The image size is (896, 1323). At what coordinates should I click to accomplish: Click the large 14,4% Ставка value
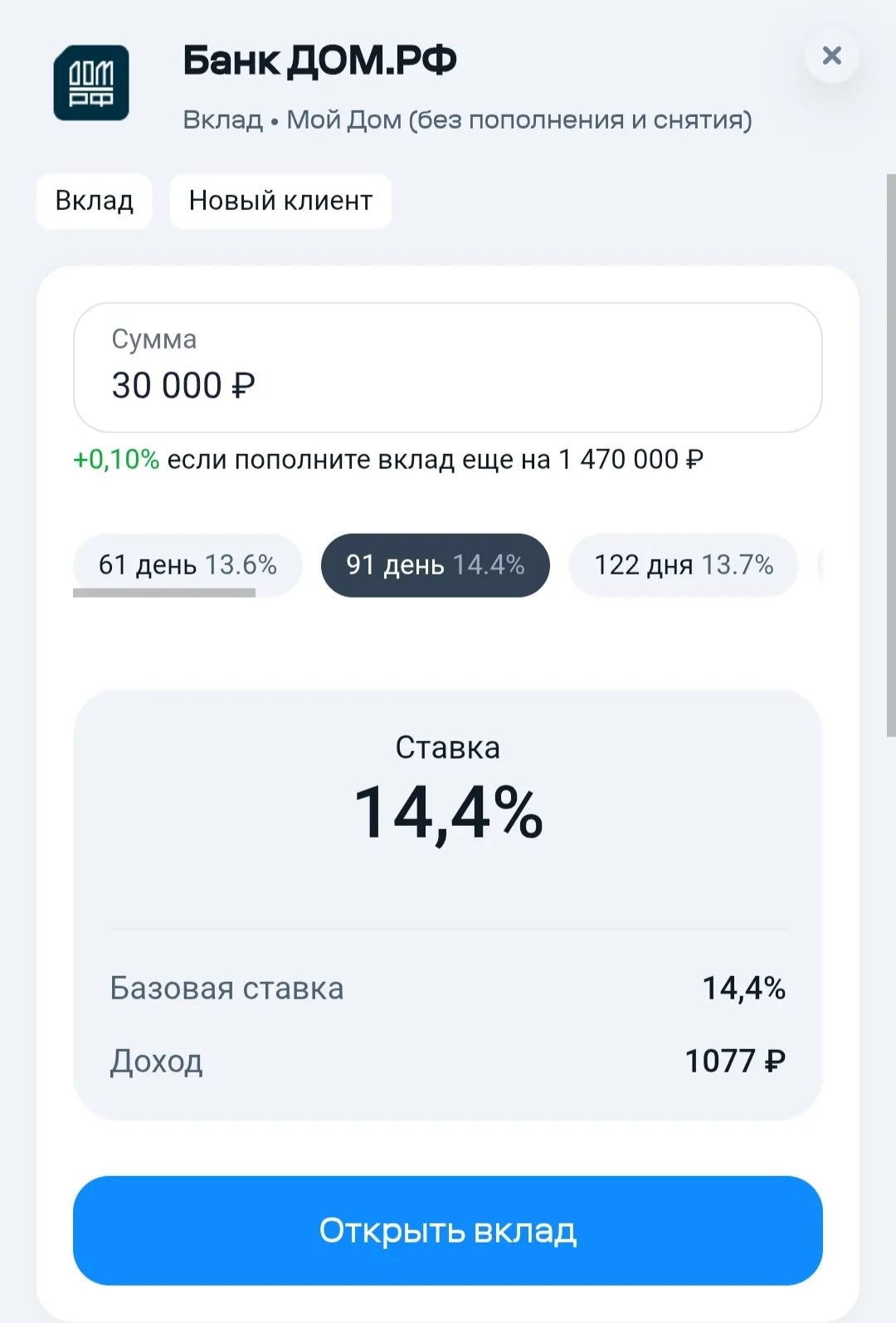tap(448, 813)
